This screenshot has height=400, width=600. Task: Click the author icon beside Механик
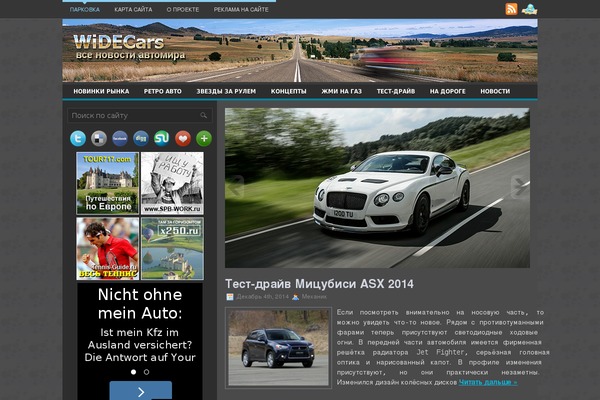(295, 297)
